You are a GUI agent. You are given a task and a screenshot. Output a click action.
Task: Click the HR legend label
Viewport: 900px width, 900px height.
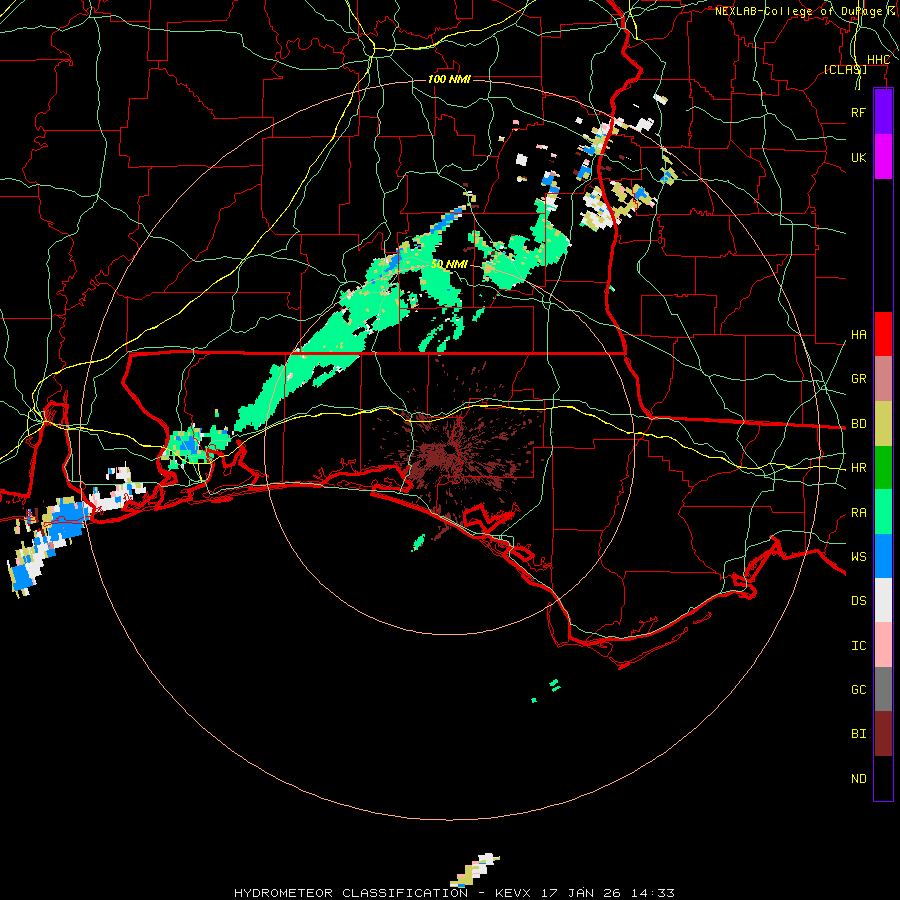(858, 468)
